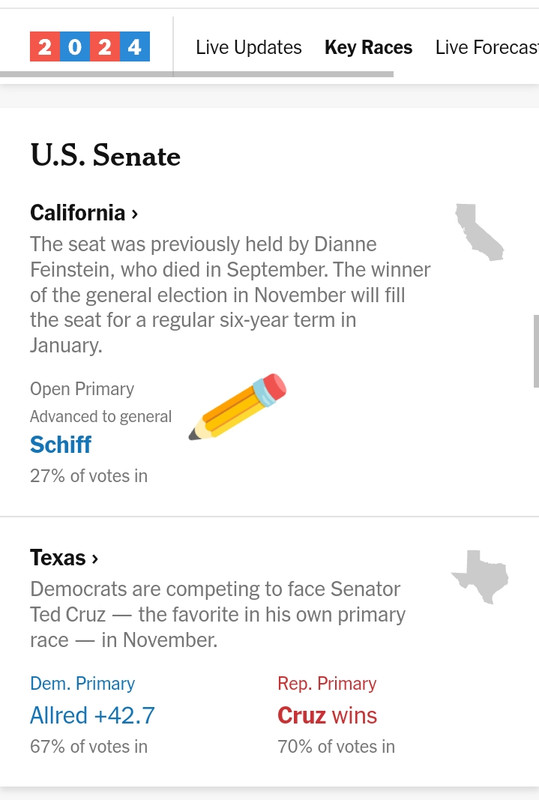
Task: Select the Key Races tab
Action: [369, 47]
